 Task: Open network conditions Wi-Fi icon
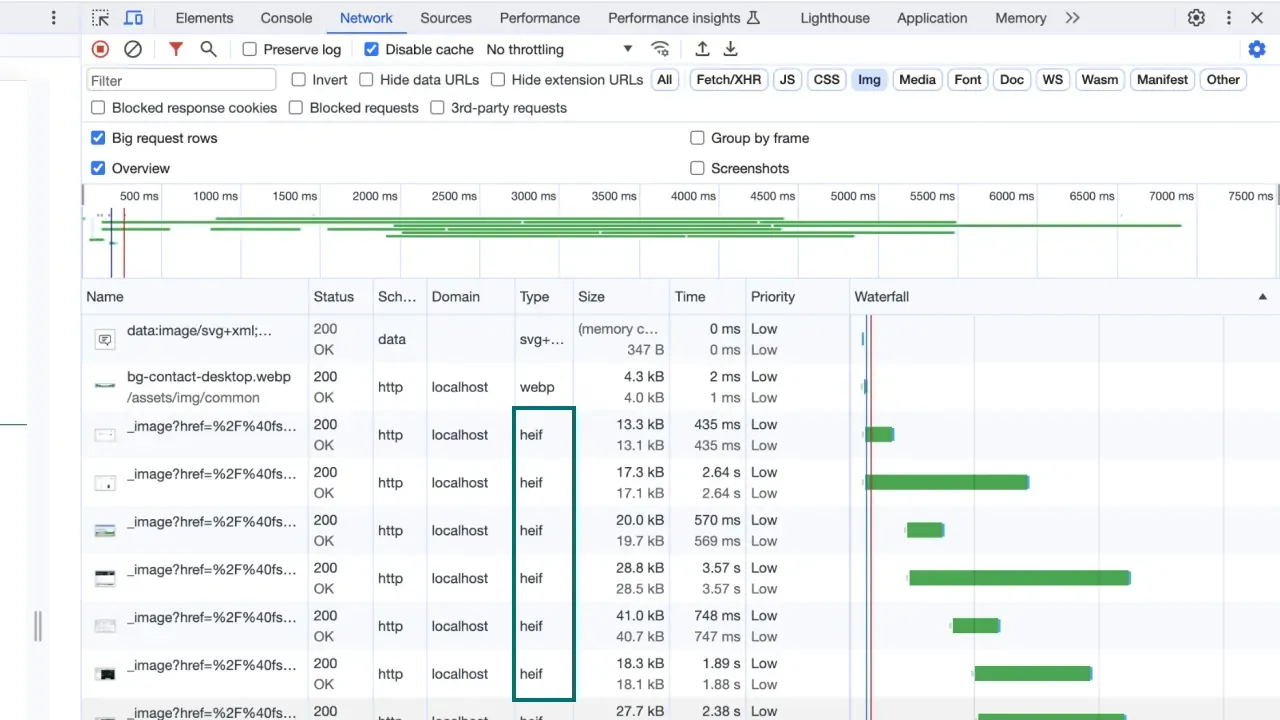(660, 49)
